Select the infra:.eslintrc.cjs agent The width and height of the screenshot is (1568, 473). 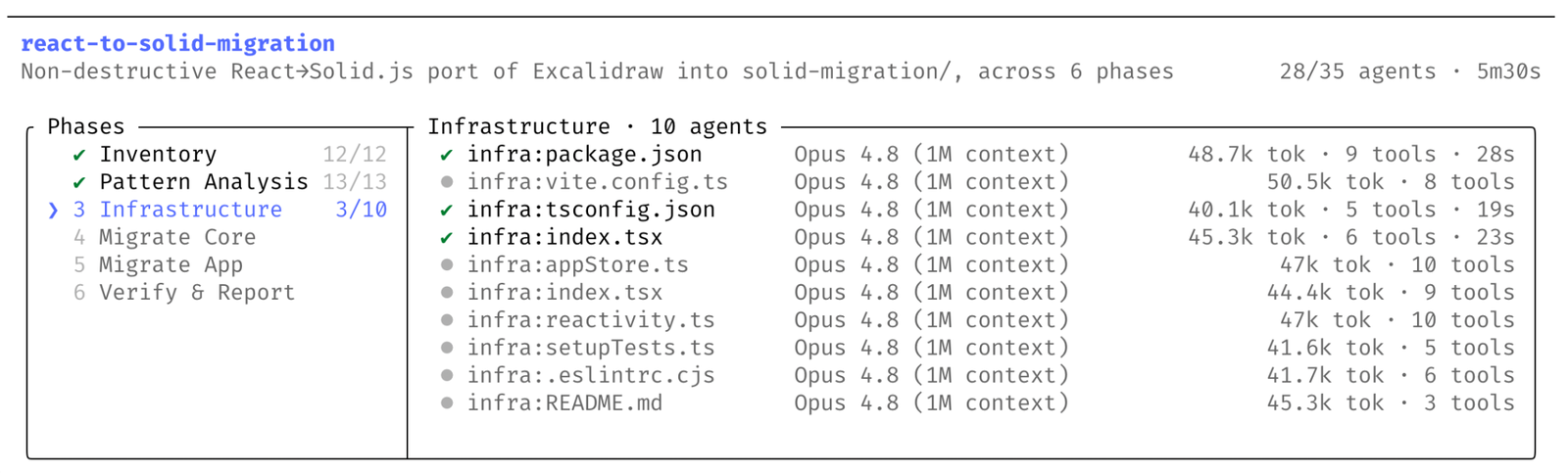(977, 375)
